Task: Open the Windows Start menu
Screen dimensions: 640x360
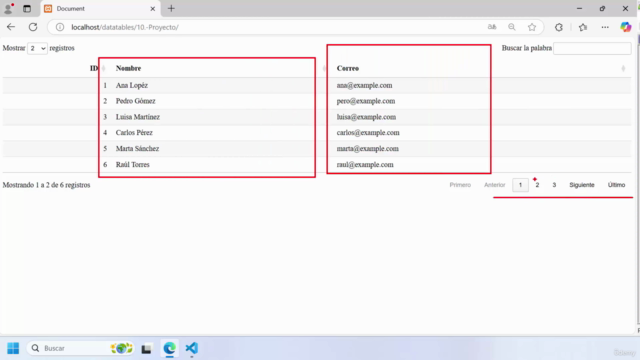Action: [x=13, y=348]
